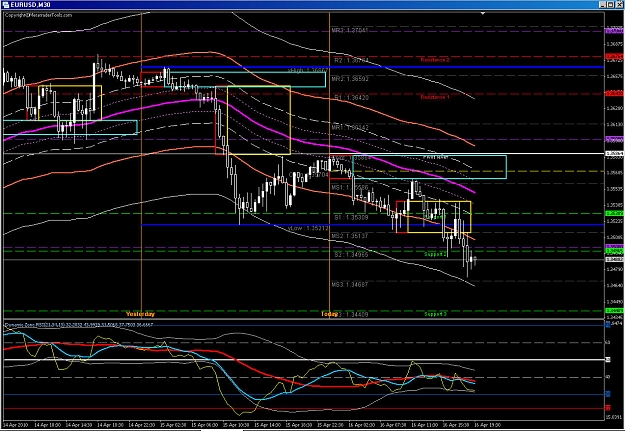Select the yLow : 1.35212 label
Screen dimensions: 625x431
pyautogui.click(x=308, y=228)
